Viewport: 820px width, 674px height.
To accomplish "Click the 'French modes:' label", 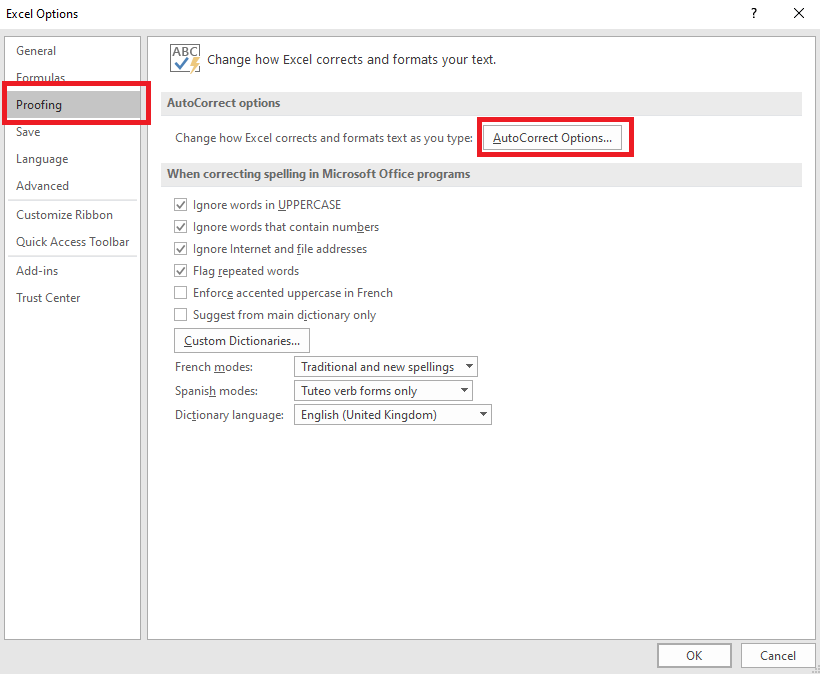I will click(214, 367).
